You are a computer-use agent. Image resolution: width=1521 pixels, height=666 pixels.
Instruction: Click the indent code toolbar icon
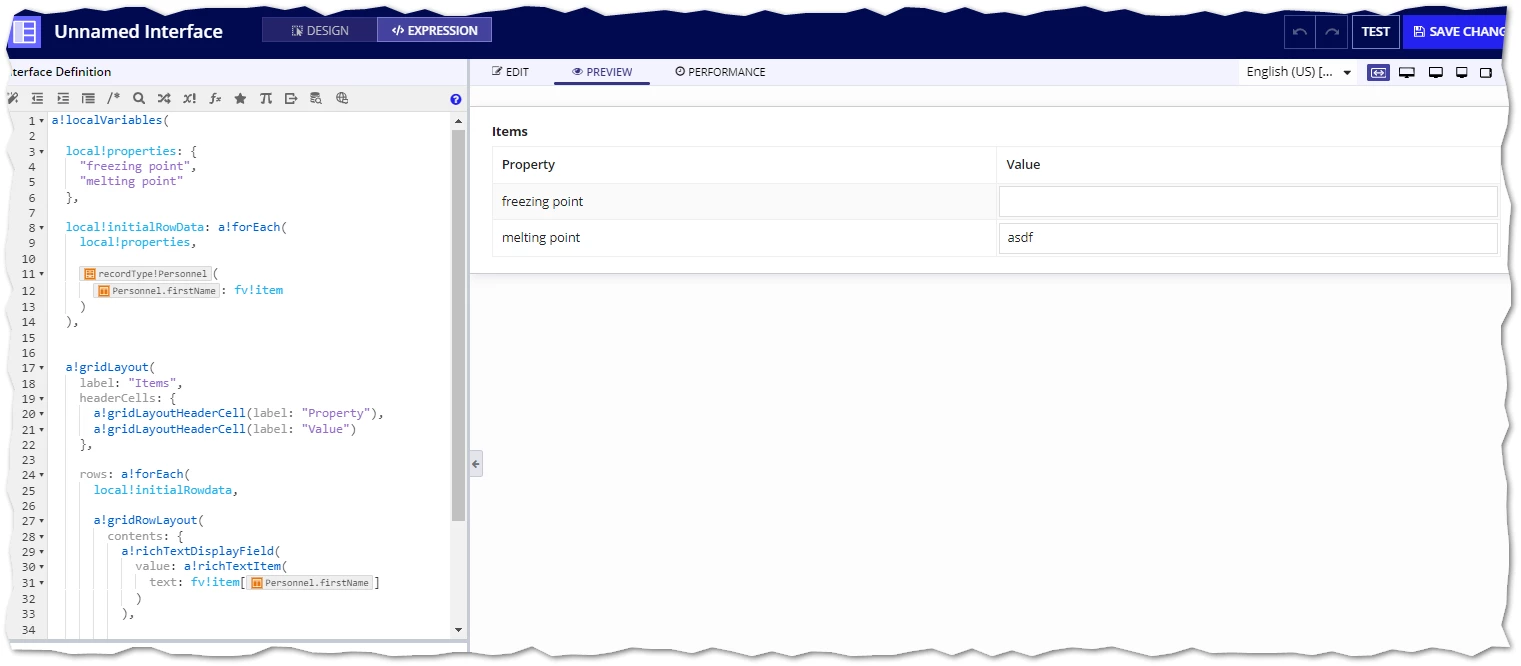click(63, 99)
